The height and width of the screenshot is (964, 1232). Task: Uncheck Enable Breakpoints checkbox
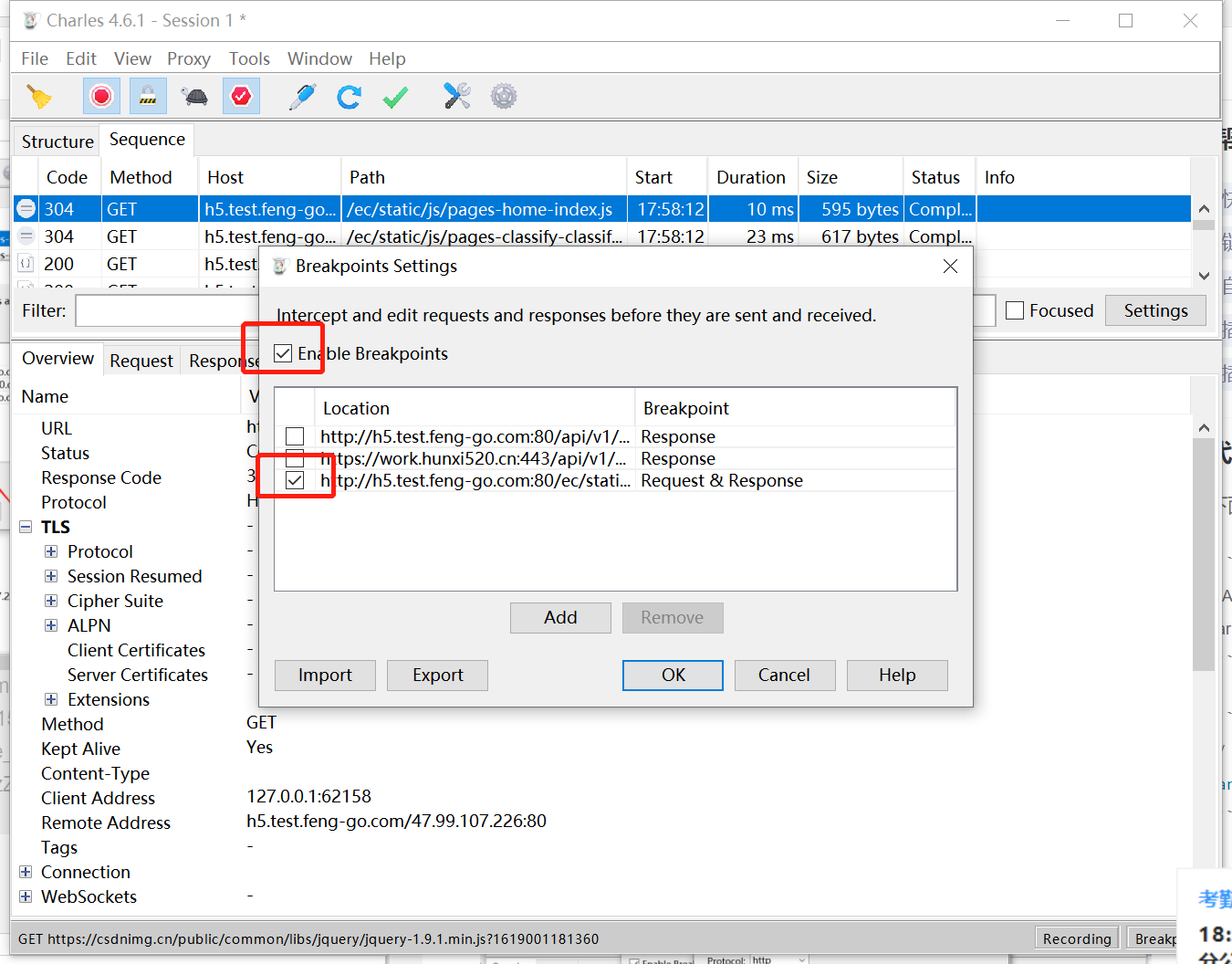(283, 353)
